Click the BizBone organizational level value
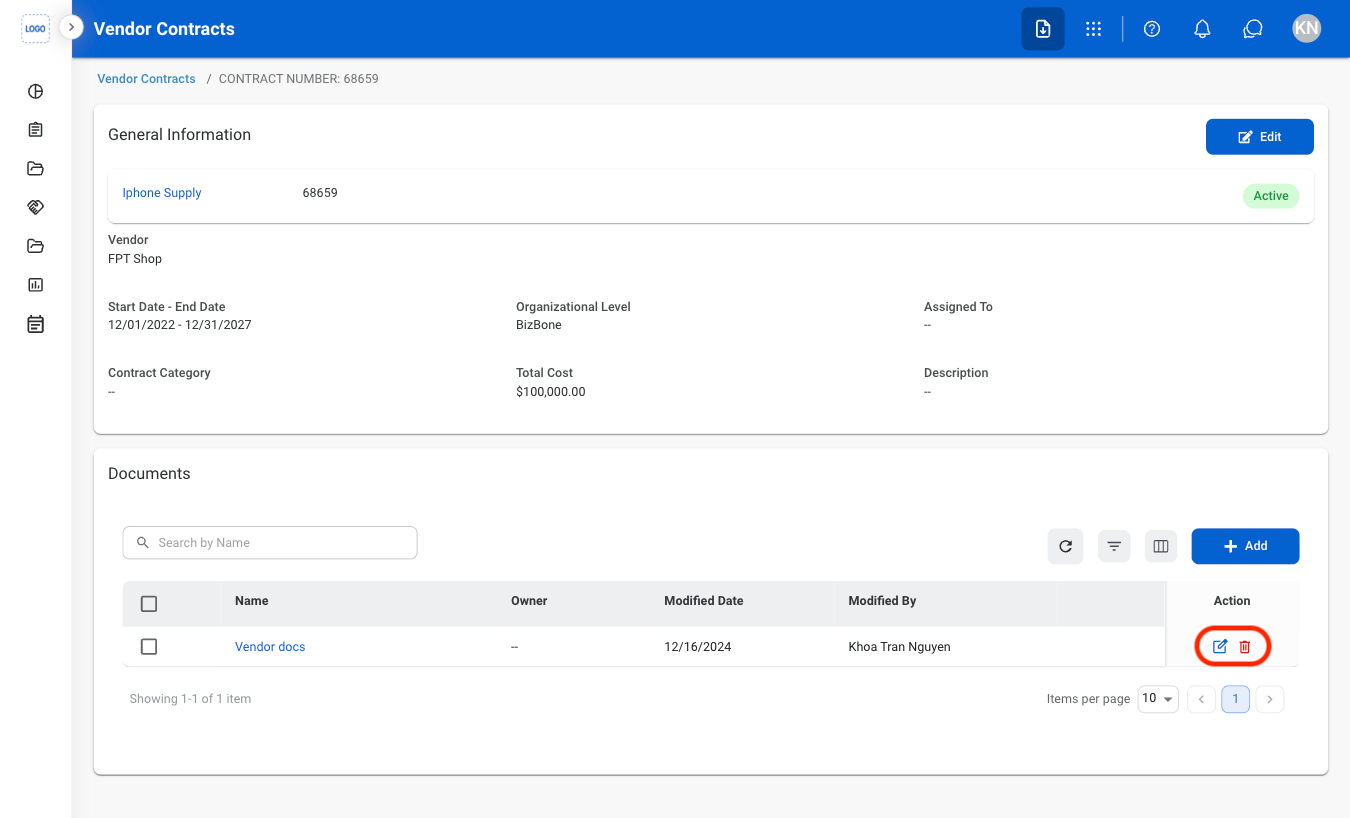The height and width of the screenshot is (818, 1350). click(539, 325)
